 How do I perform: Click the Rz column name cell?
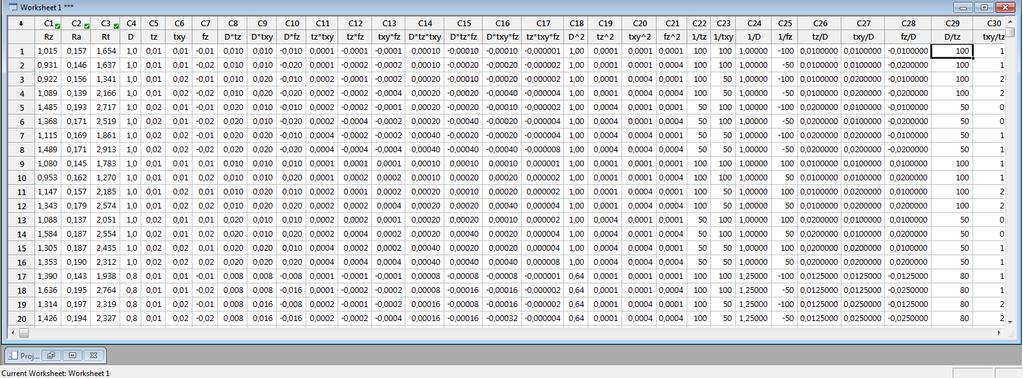point(49,38)
